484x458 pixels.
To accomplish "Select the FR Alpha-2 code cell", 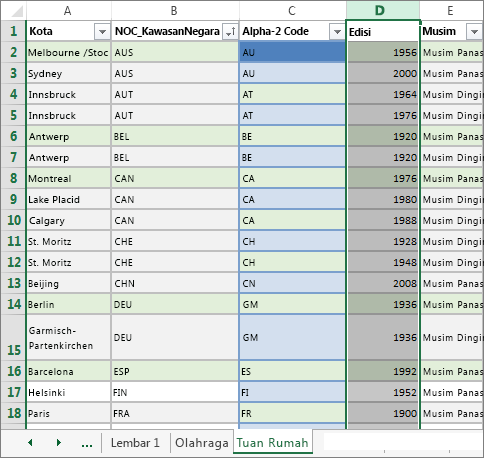I will tap(292, 413).
